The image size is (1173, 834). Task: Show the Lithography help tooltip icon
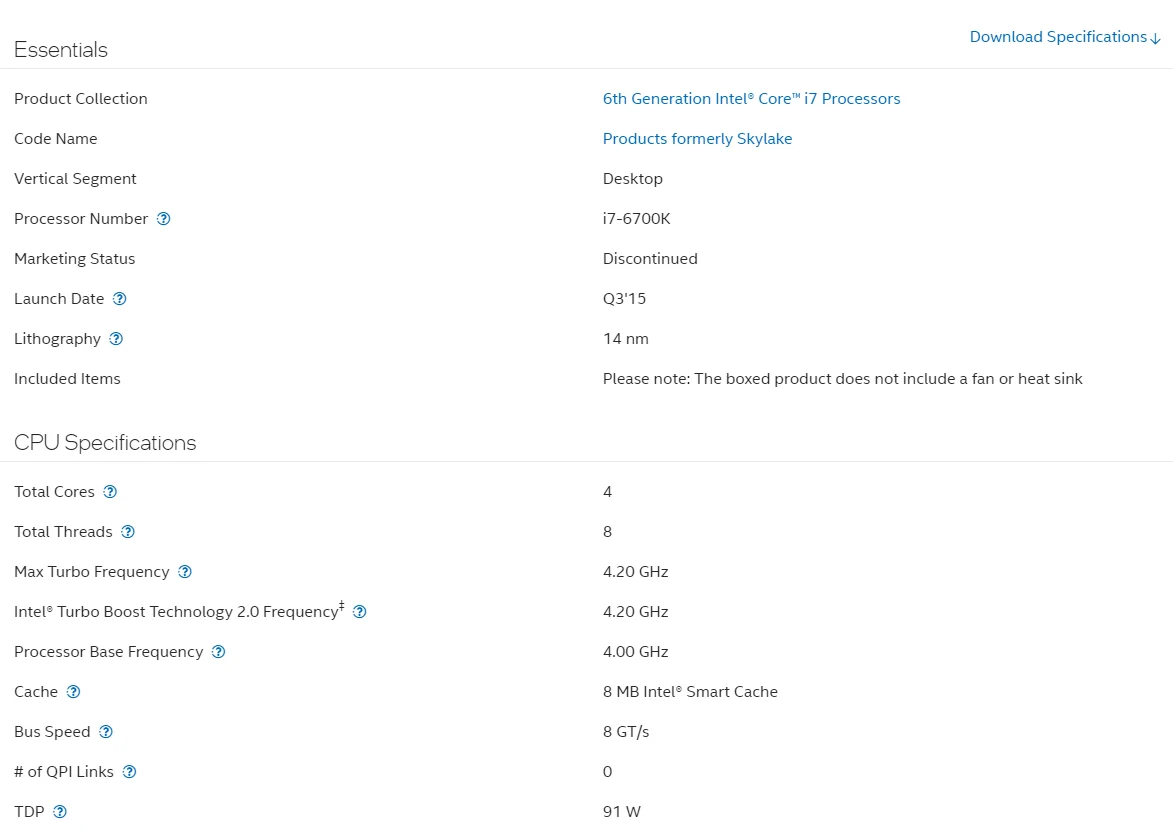point(116,338)
